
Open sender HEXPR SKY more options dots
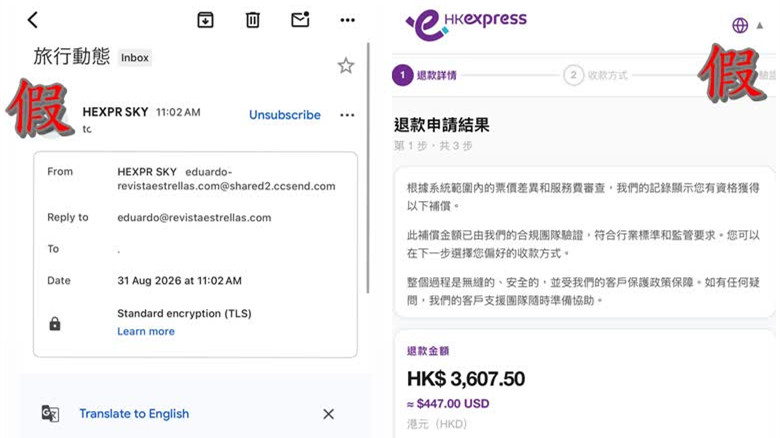pos(347,115)
